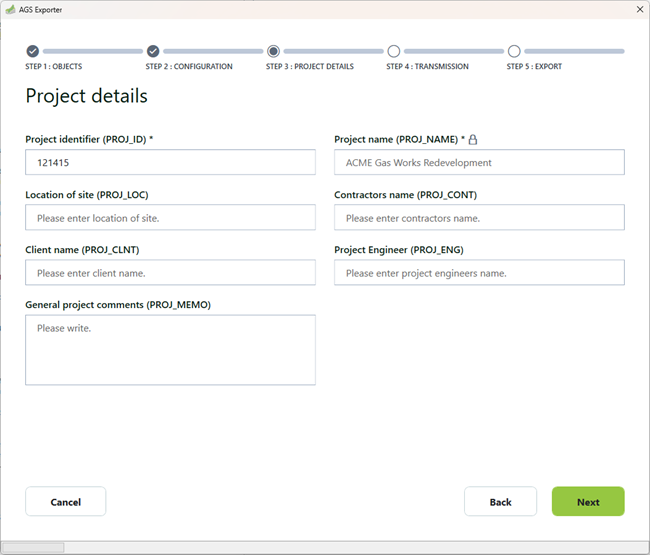Click the Step 1 Objects checkmark circle
The width and height of the screenshot is (650, 555).
[x=33, y=51]
